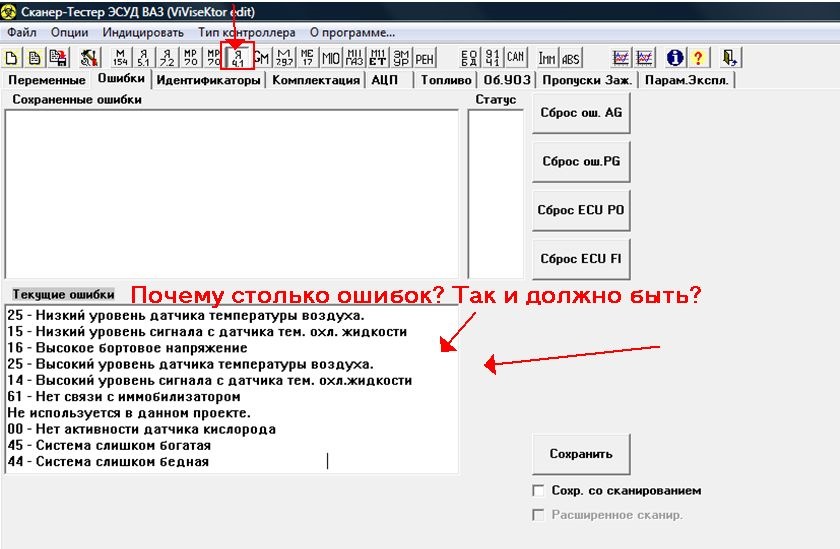The image size is (840, 549).
Task: Click the CAN toolbar icon
Action: (x=515, y=57)
